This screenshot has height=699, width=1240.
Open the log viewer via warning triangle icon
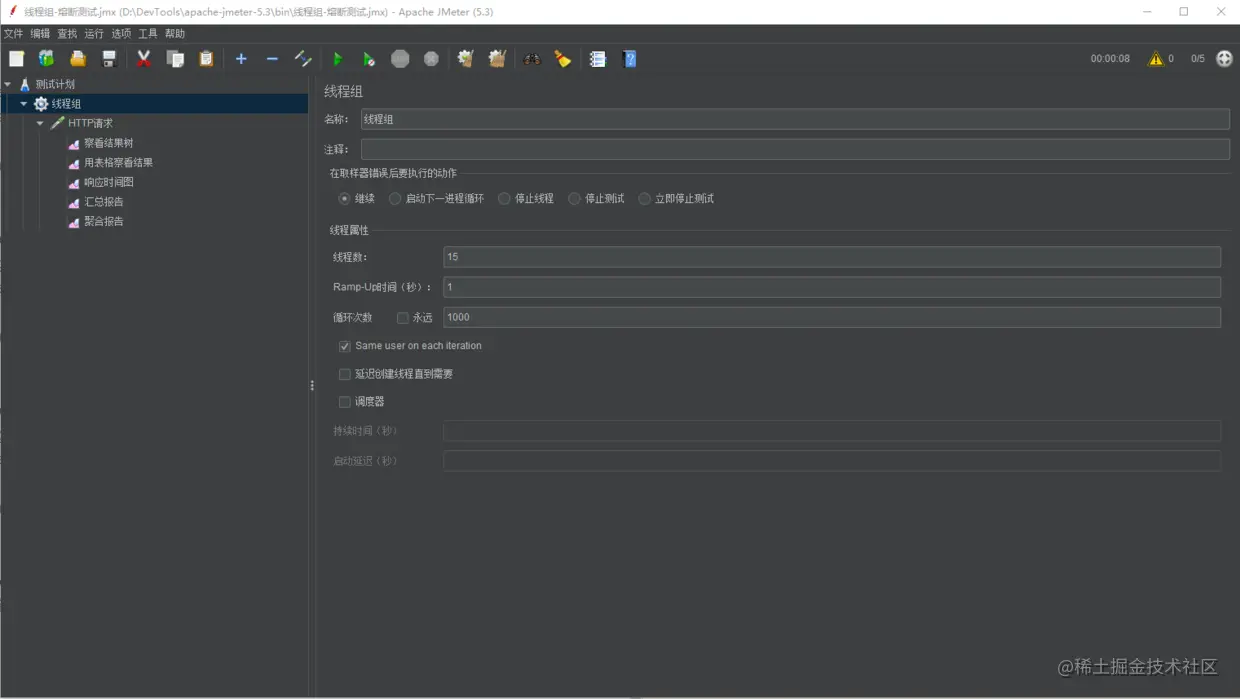tap(1156, 59)
